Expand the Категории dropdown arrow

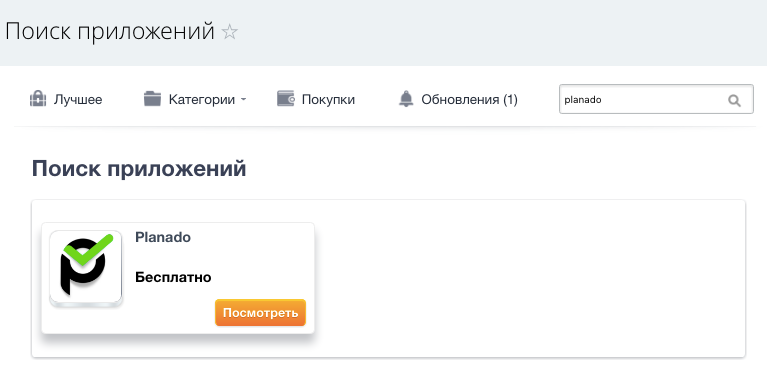point(243,100)
